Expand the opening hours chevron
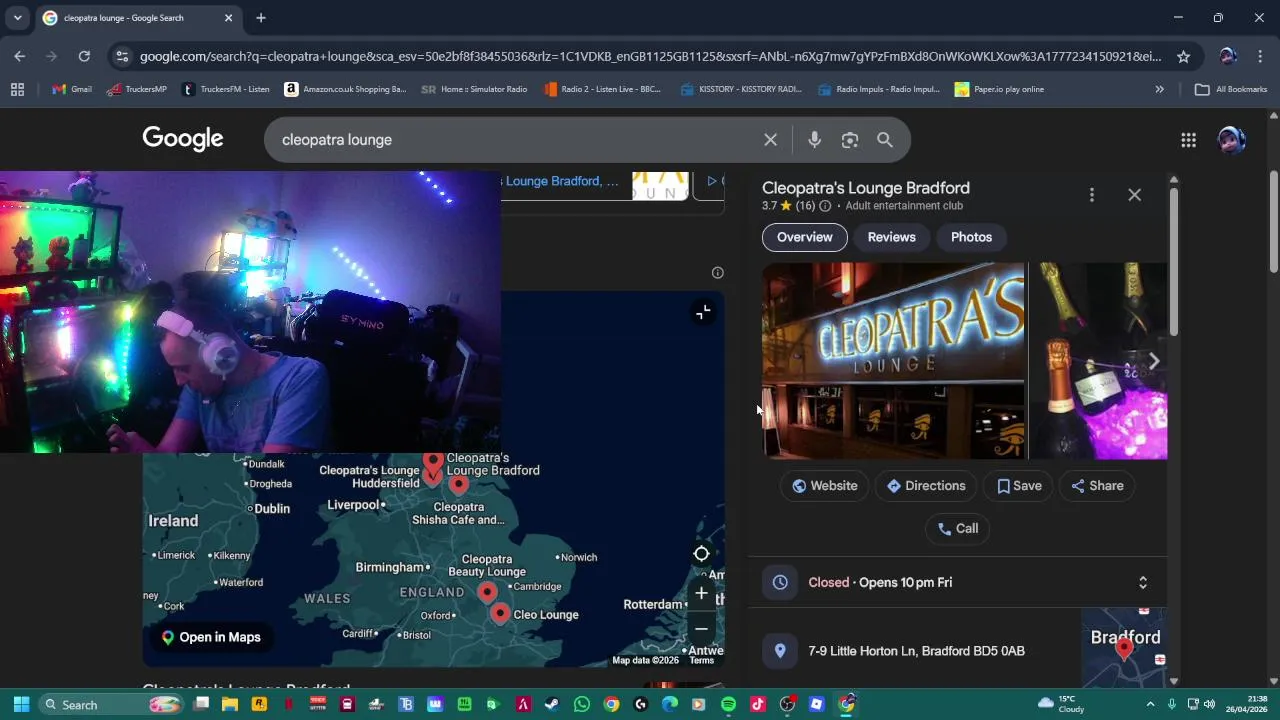Screen dimensions: 1280x720 1143,582
